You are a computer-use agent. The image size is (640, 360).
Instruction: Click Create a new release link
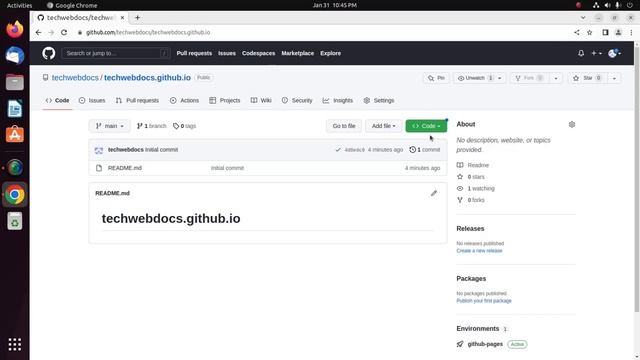click(x=479, y=251)
